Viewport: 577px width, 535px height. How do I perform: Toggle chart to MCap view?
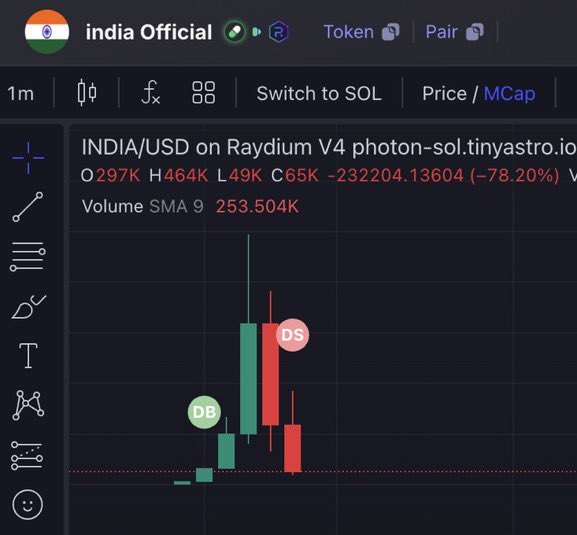(x=509, y=93)
